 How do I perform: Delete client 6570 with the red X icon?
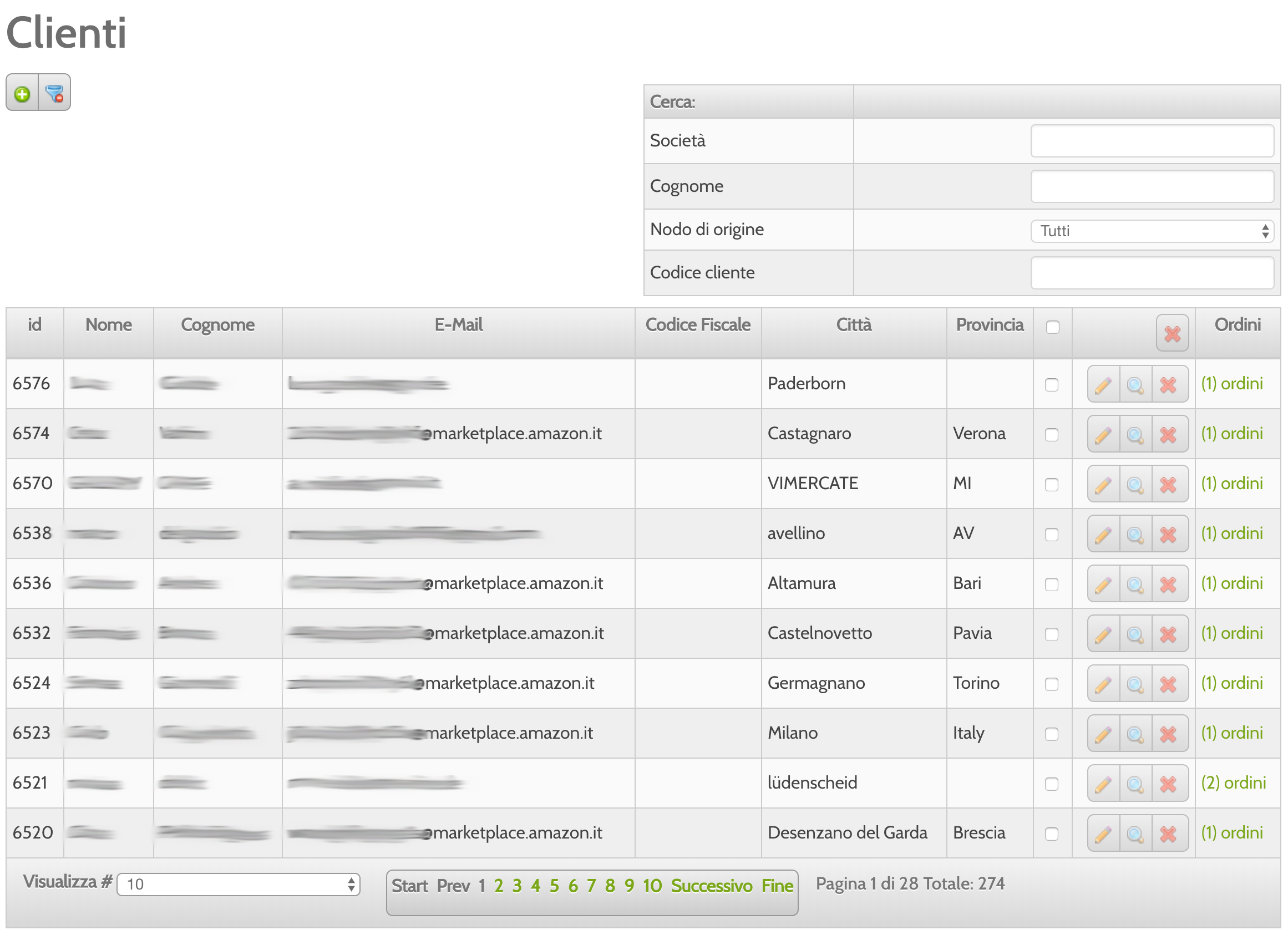1168,483
